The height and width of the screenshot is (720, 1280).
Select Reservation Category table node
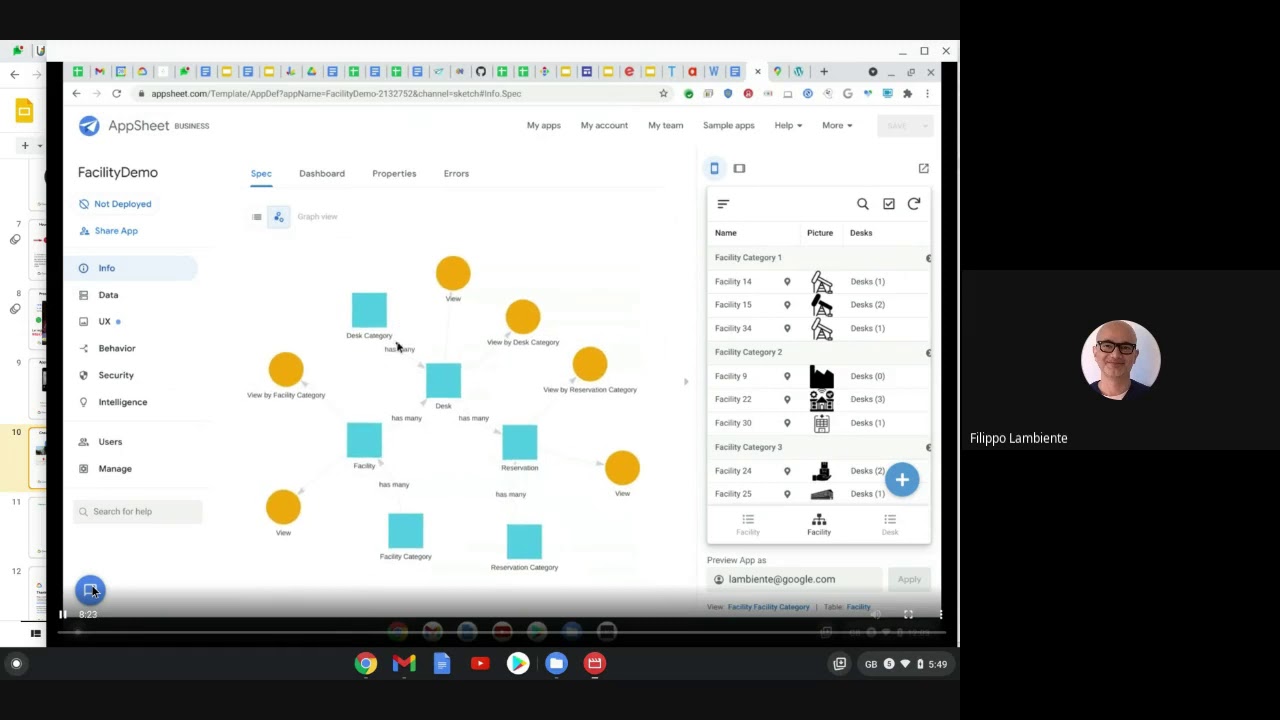[x=524, y=542]
